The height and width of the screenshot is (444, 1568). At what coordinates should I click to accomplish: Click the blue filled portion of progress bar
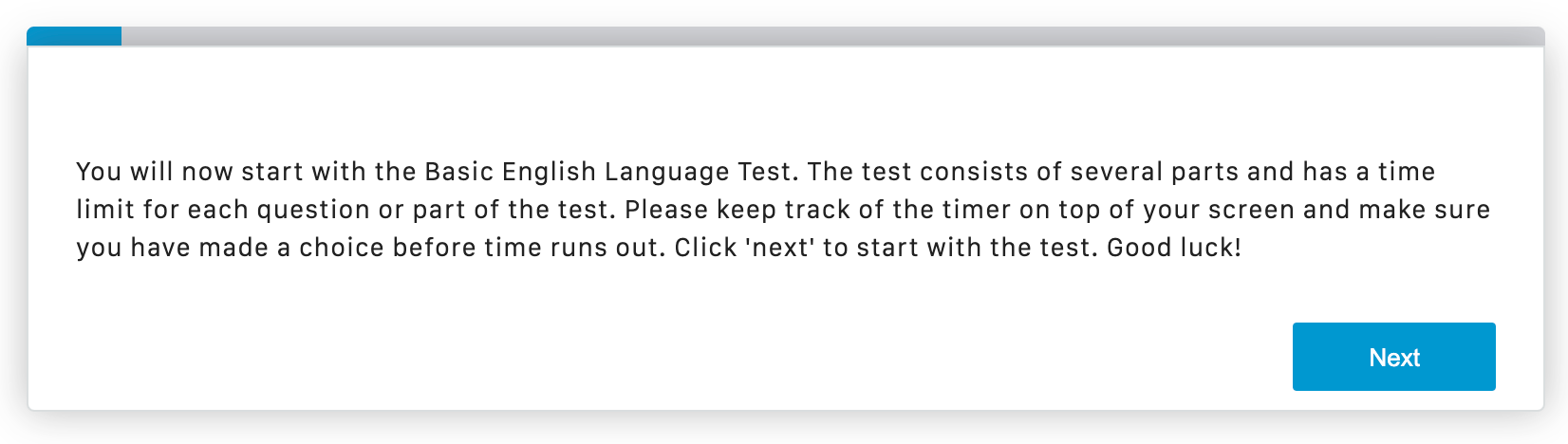coord(74,36)
